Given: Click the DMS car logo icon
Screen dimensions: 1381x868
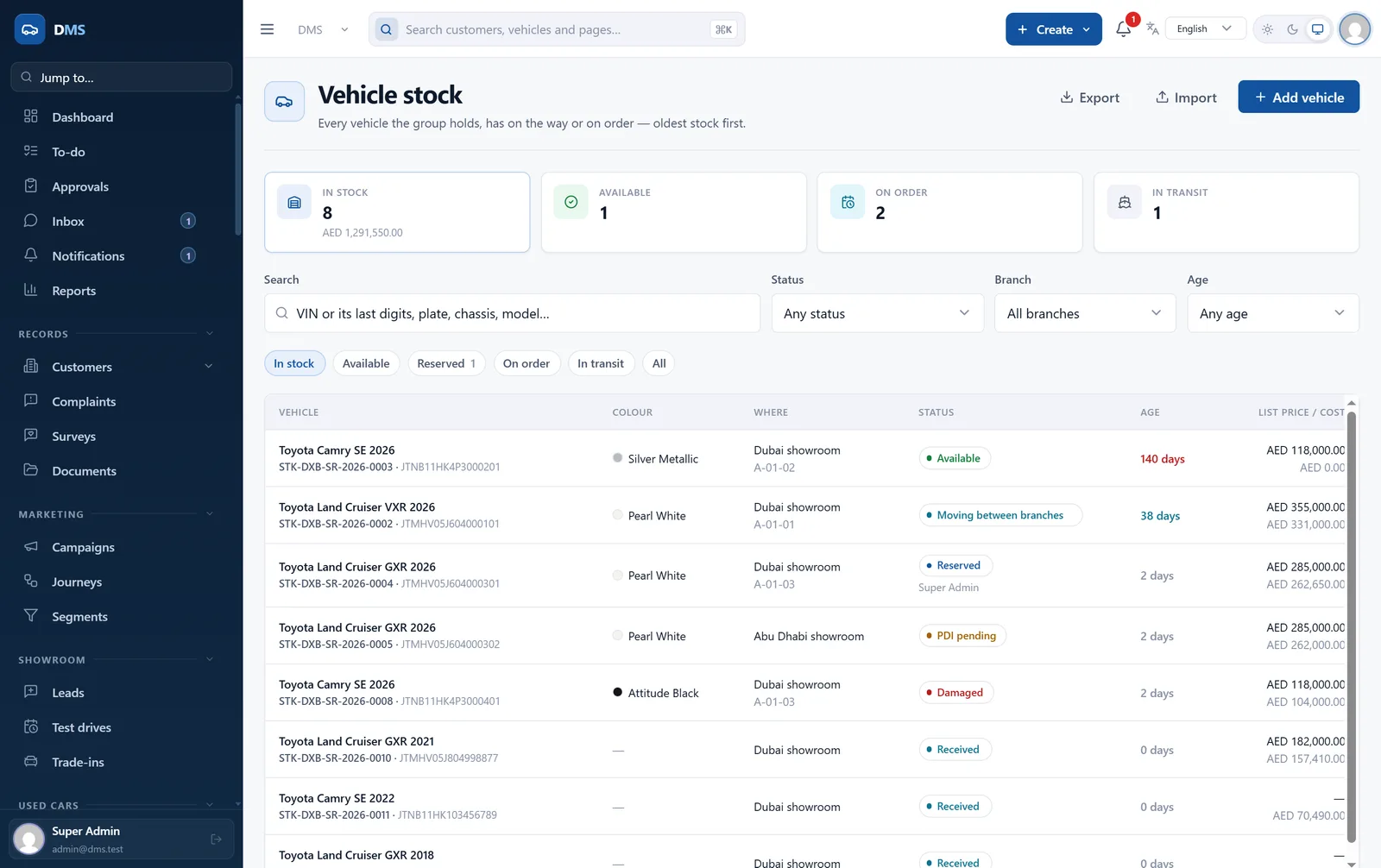Looking at the screenshot, I should [x=29, y=29].
